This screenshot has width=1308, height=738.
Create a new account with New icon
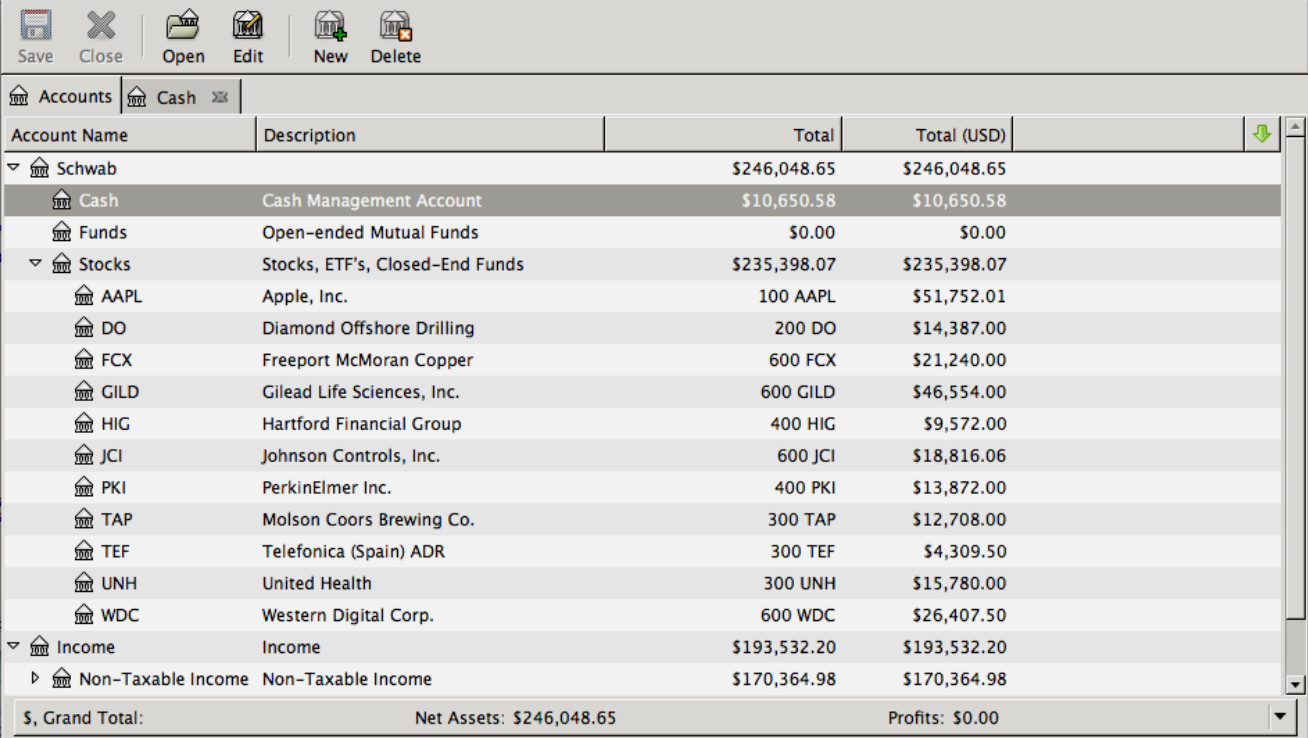tap(330, 25)
